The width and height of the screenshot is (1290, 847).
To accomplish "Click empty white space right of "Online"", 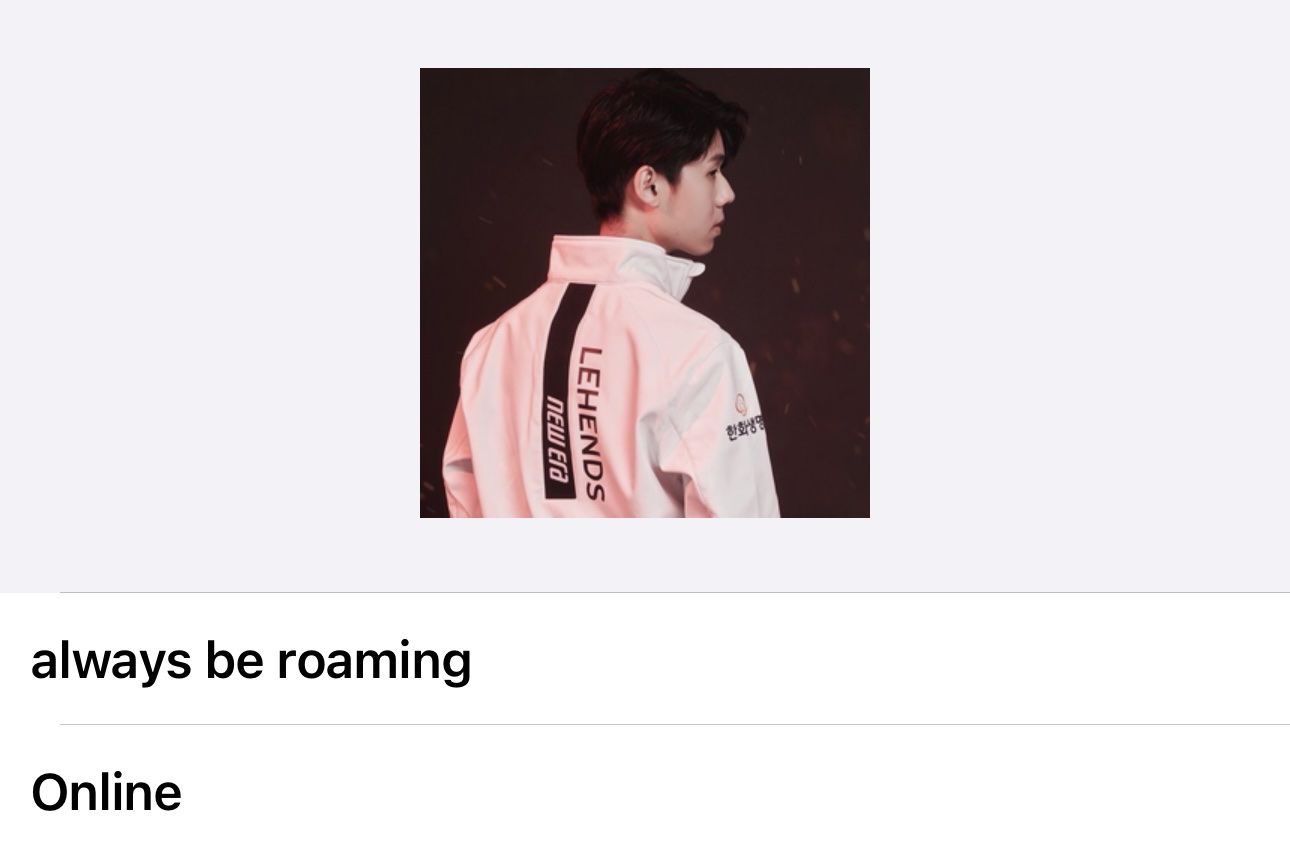I will (735, 790).
